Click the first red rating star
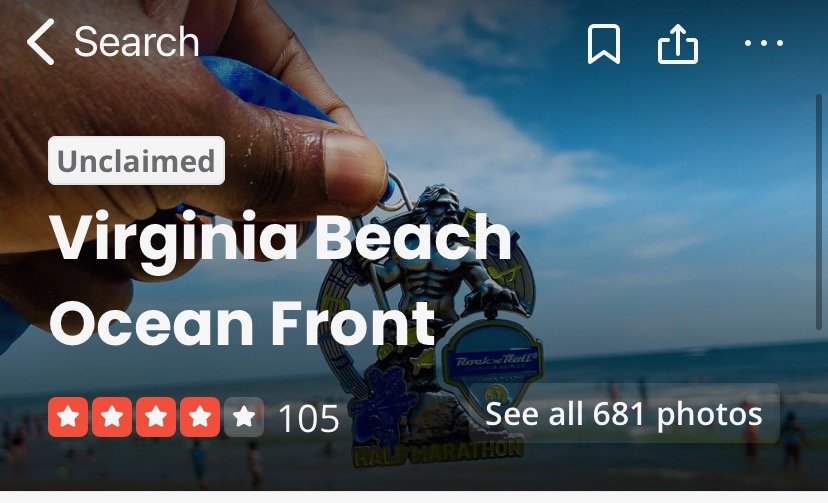This screenshot has height=503, width=828. coord(68,417)
